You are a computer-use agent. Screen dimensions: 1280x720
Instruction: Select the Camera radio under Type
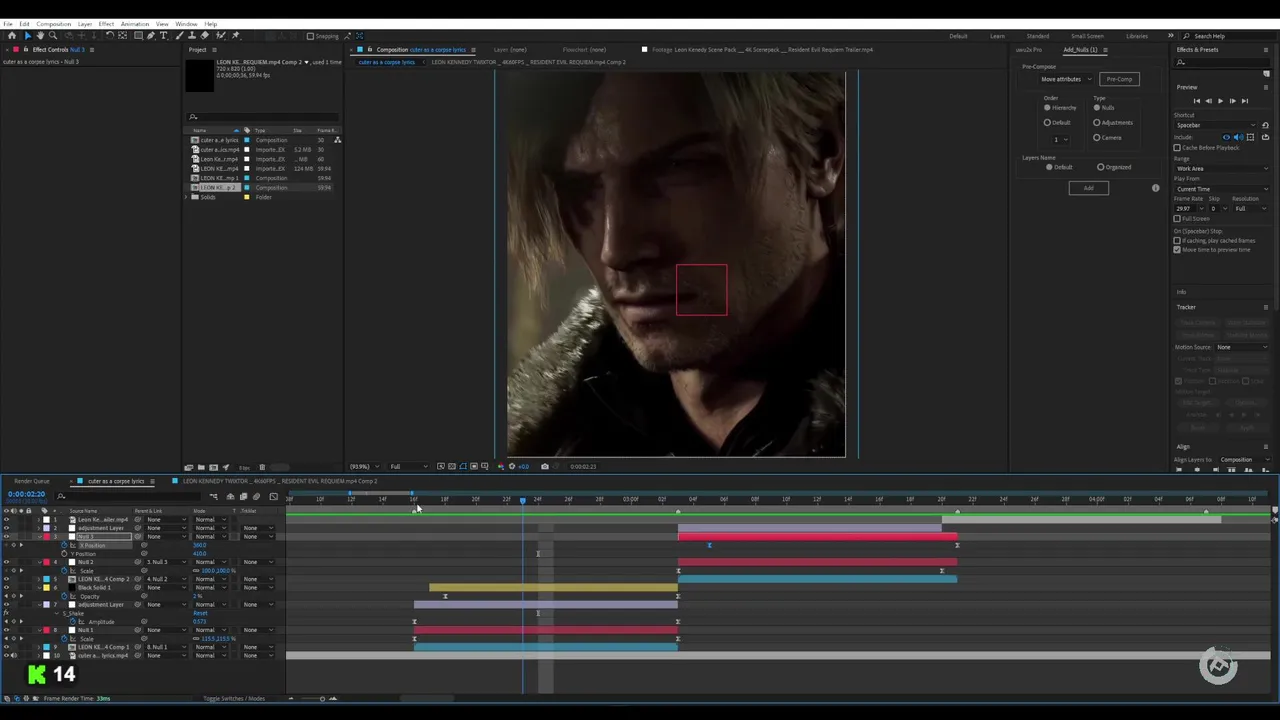[1097, 138]
